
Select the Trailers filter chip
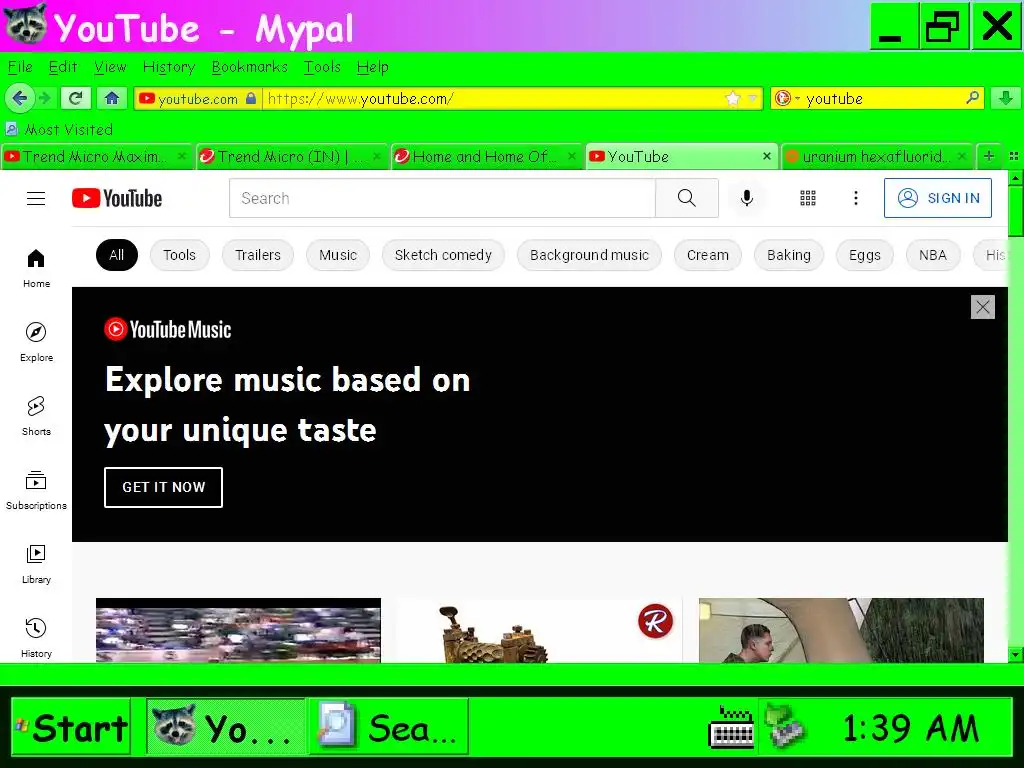click(258, 255)
